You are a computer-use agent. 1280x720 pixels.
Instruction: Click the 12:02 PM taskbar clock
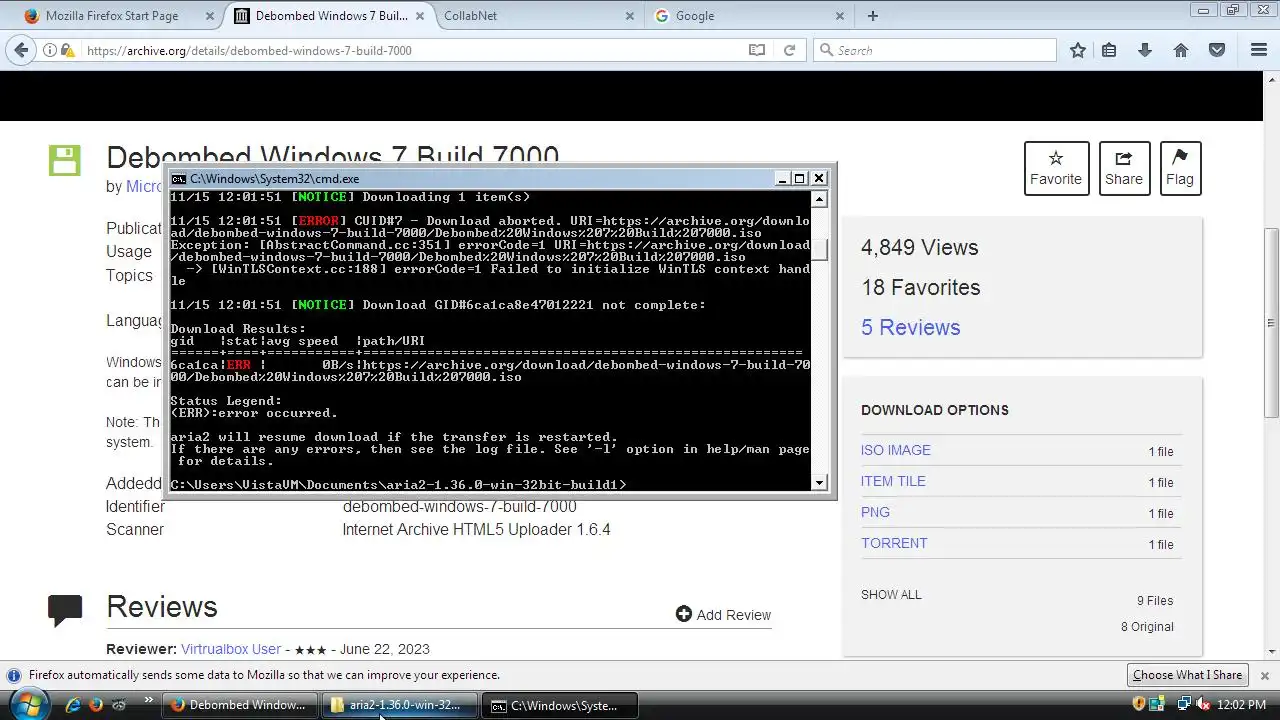point(1242,705)
